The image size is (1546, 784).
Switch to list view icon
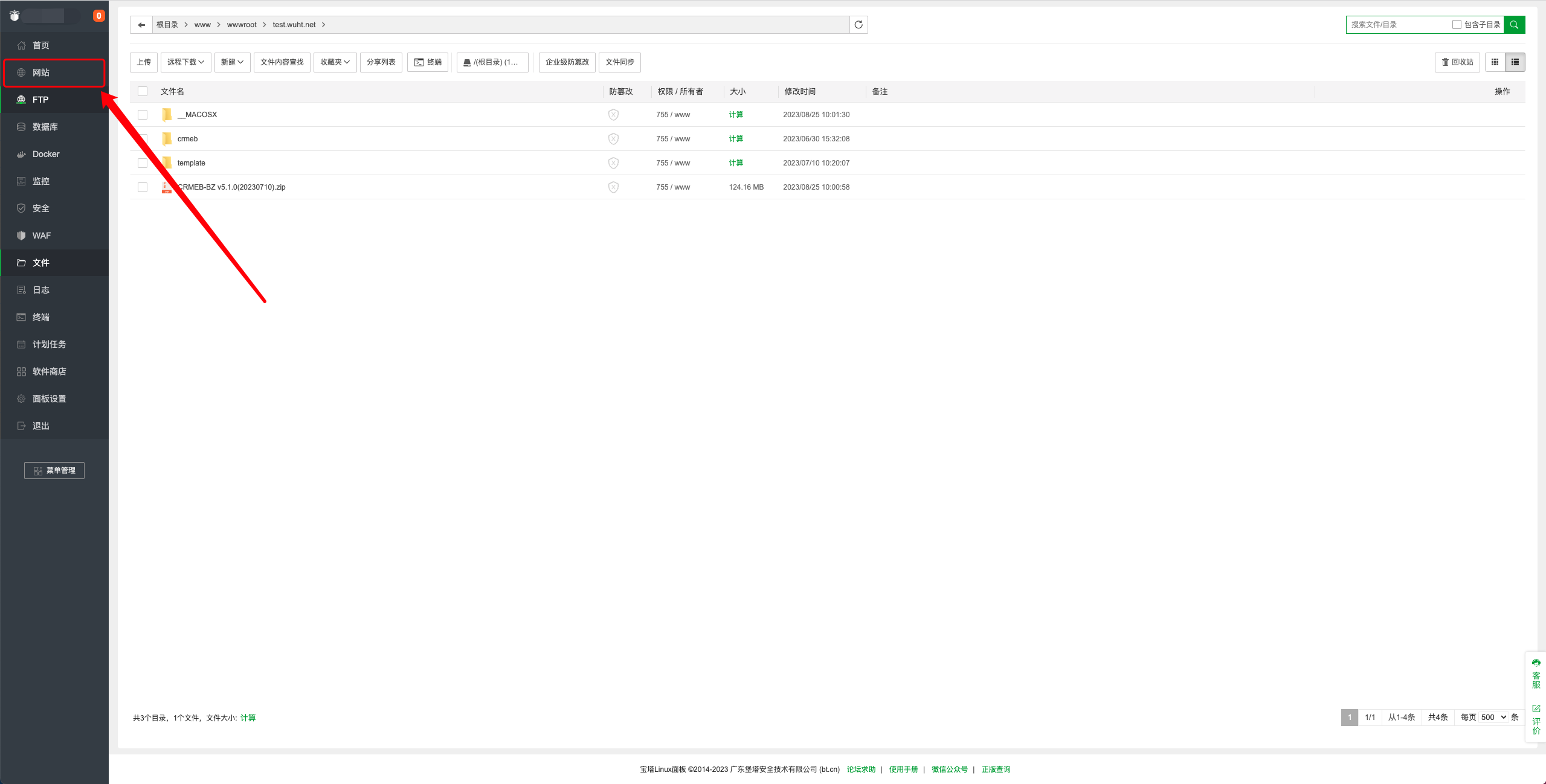coord(1515,62)
